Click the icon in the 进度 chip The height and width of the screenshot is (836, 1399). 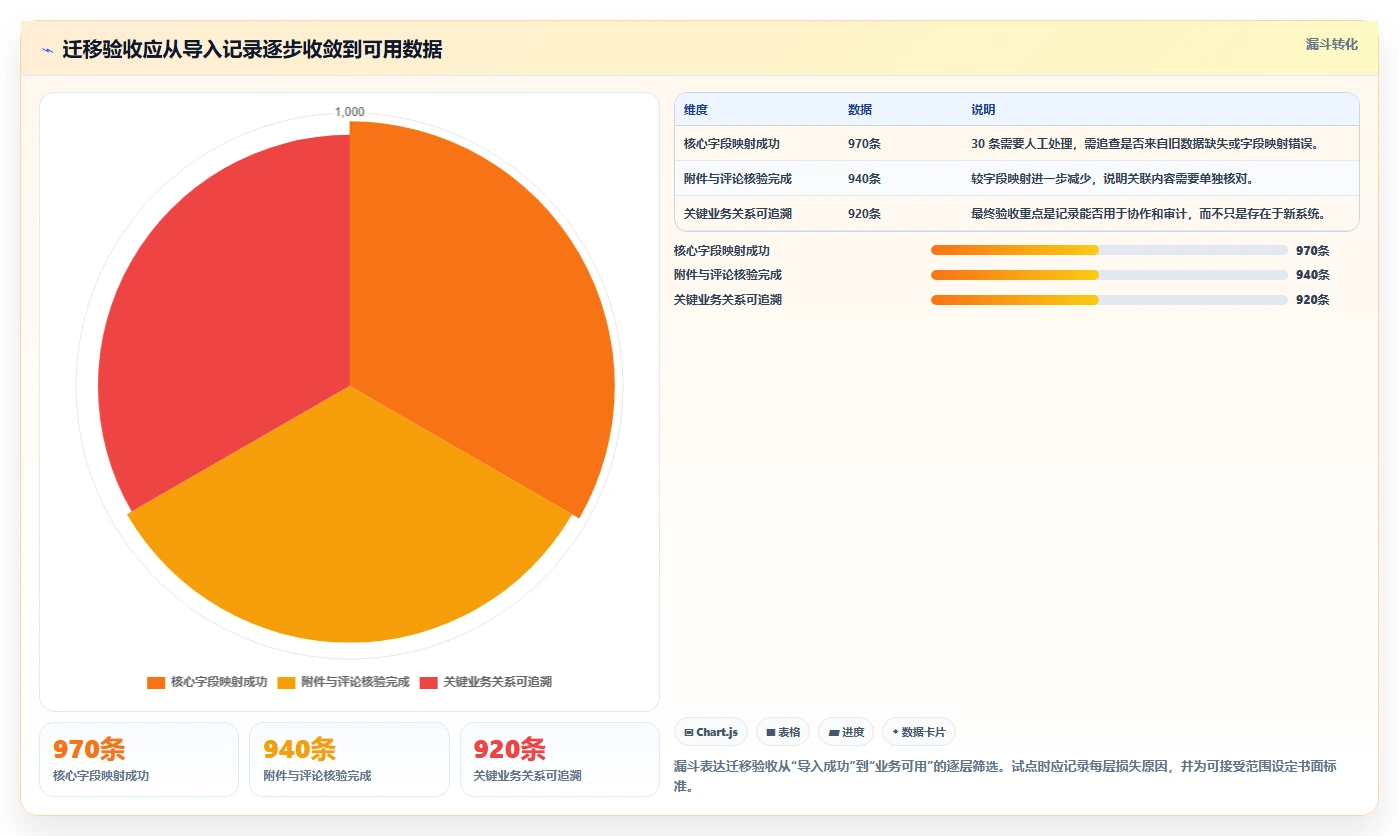pyautogui.click(x=833, y=733)
